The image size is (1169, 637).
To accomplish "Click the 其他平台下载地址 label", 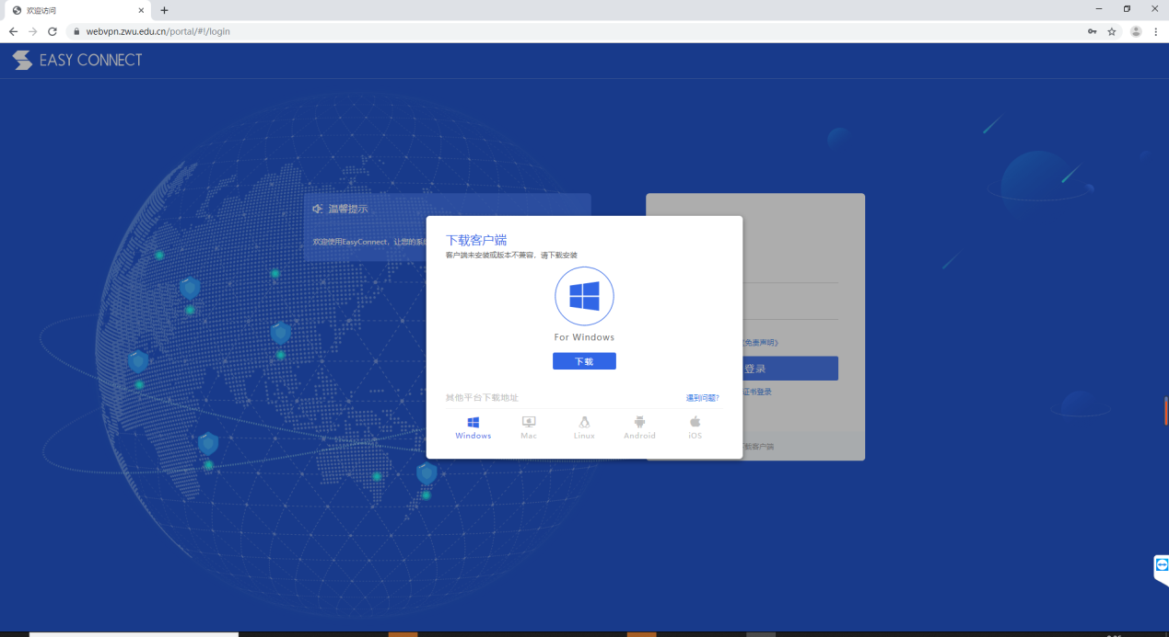I will point(482,398).
